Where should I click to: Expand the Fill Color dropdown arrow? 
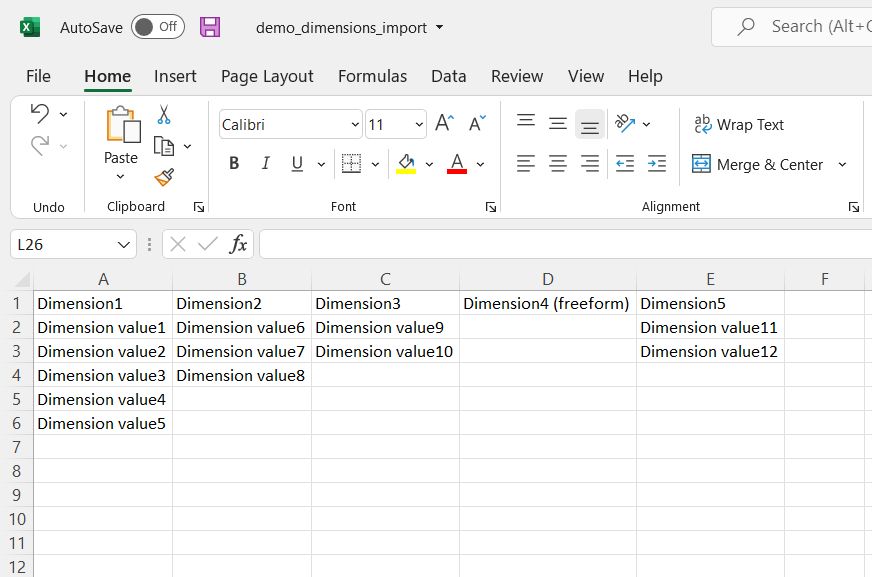(430, 164)
